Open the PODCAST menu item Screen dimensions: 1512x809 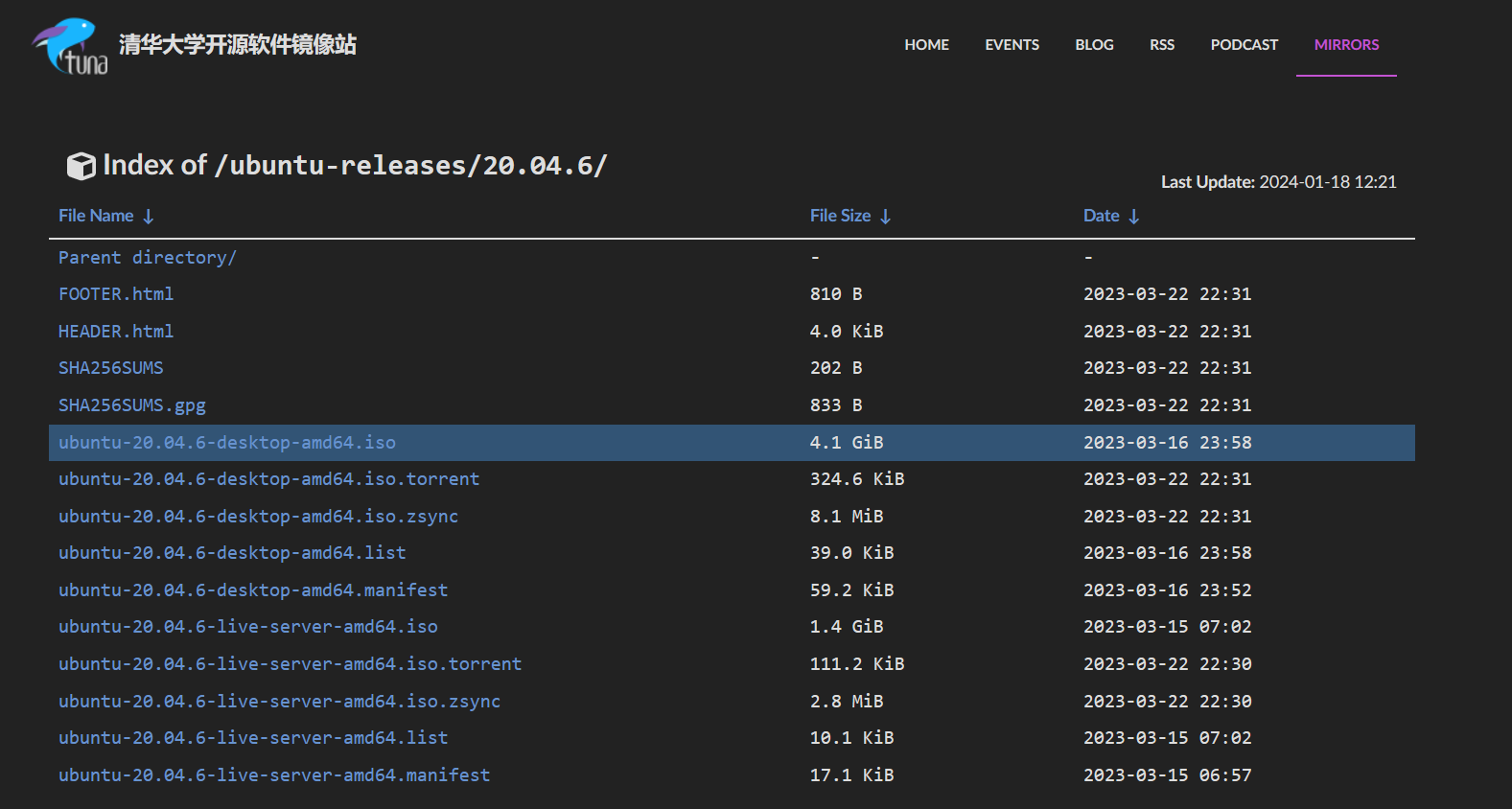[1244, 45]
